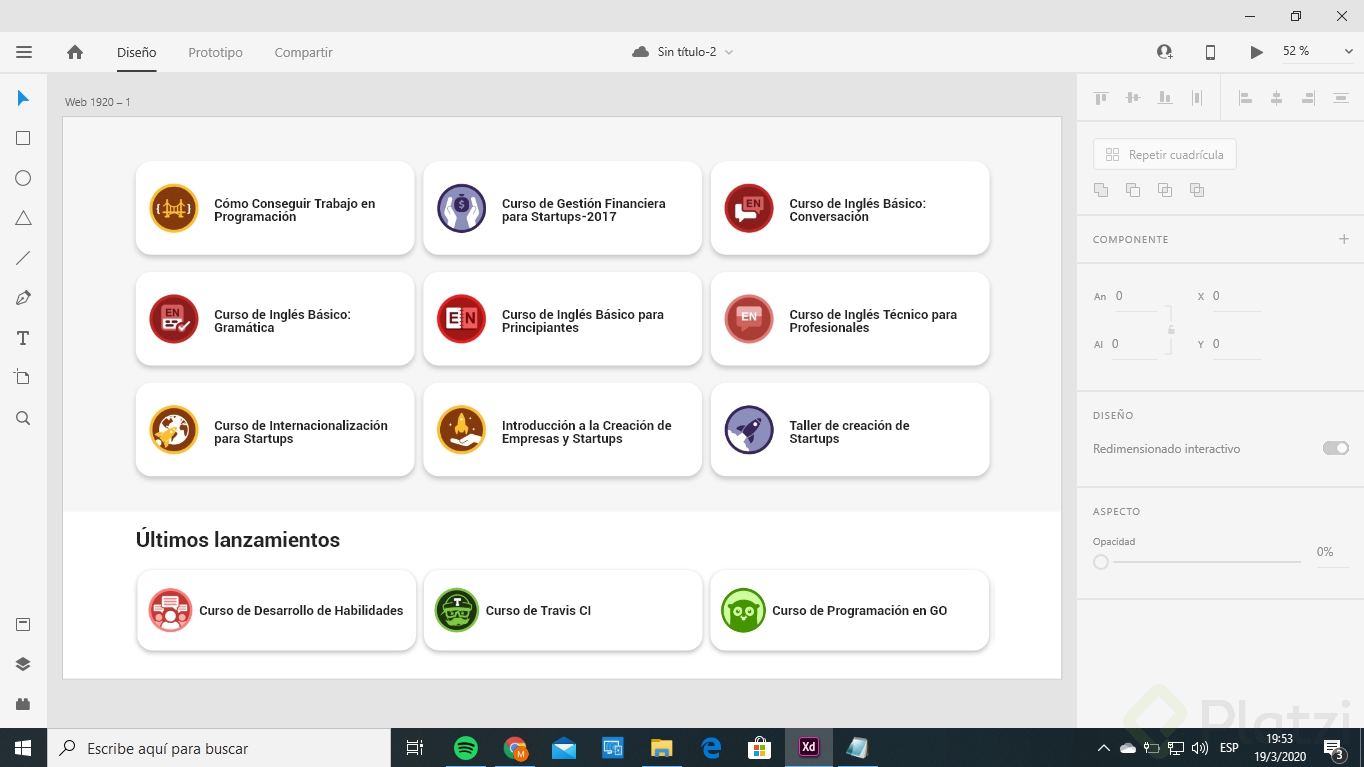Image resolution: width=1364 pixels, height=767 pixels.
Task: Open the Windows Start menu
Action: pos(23,748)
